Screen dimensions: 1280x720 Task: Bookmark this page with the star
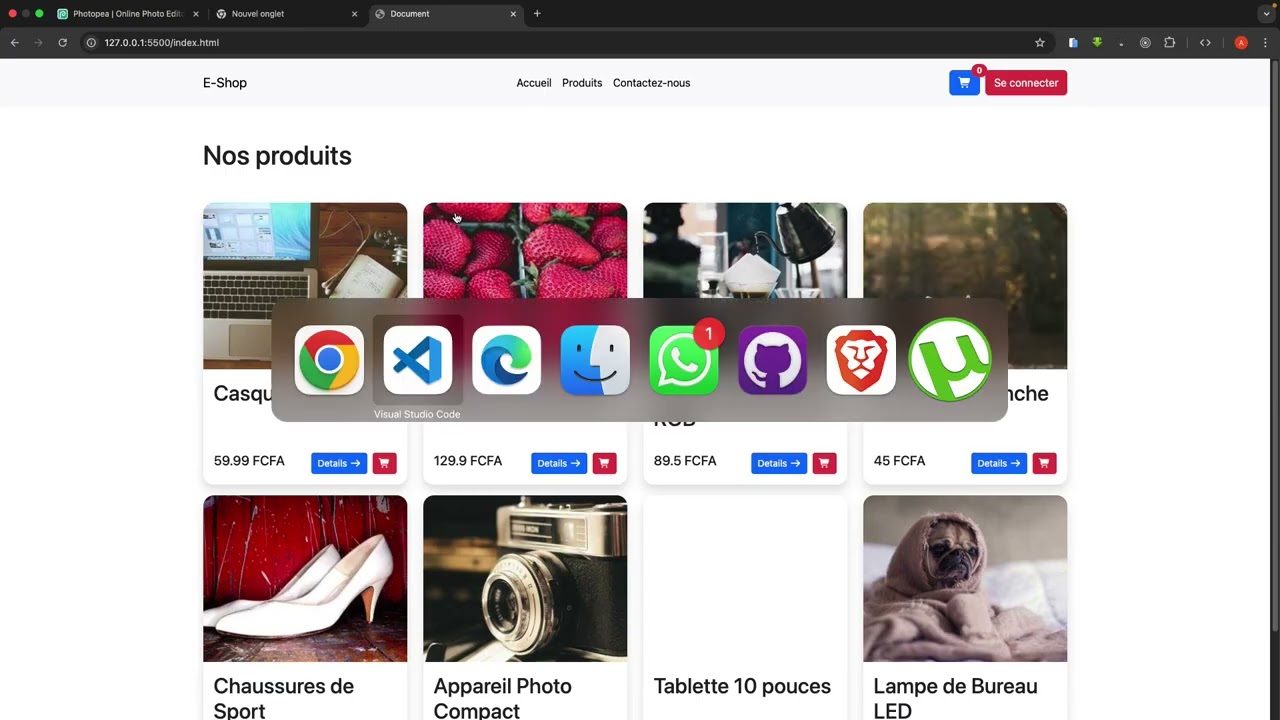pos(1040,43)
